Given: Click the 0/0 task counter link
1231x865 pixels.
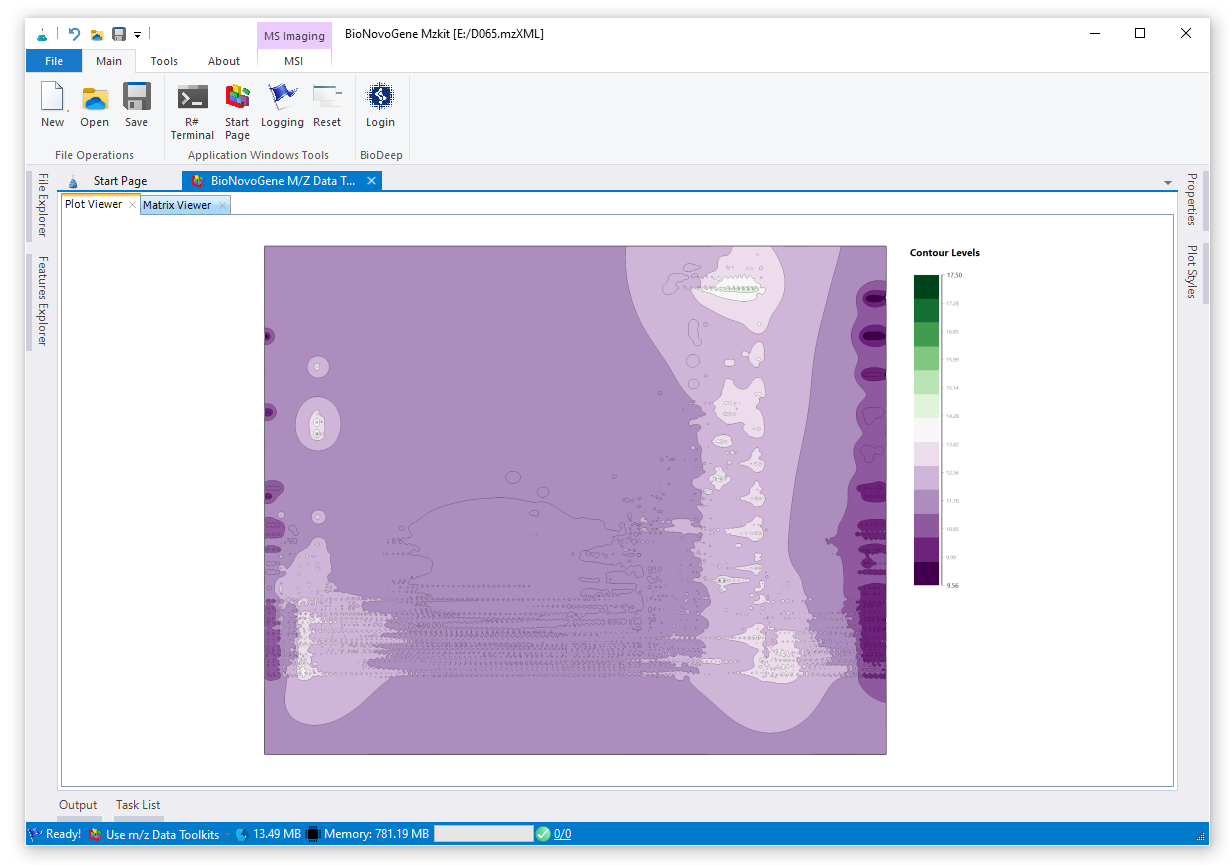Looking at the screenshot, I should tap(562, 834).
